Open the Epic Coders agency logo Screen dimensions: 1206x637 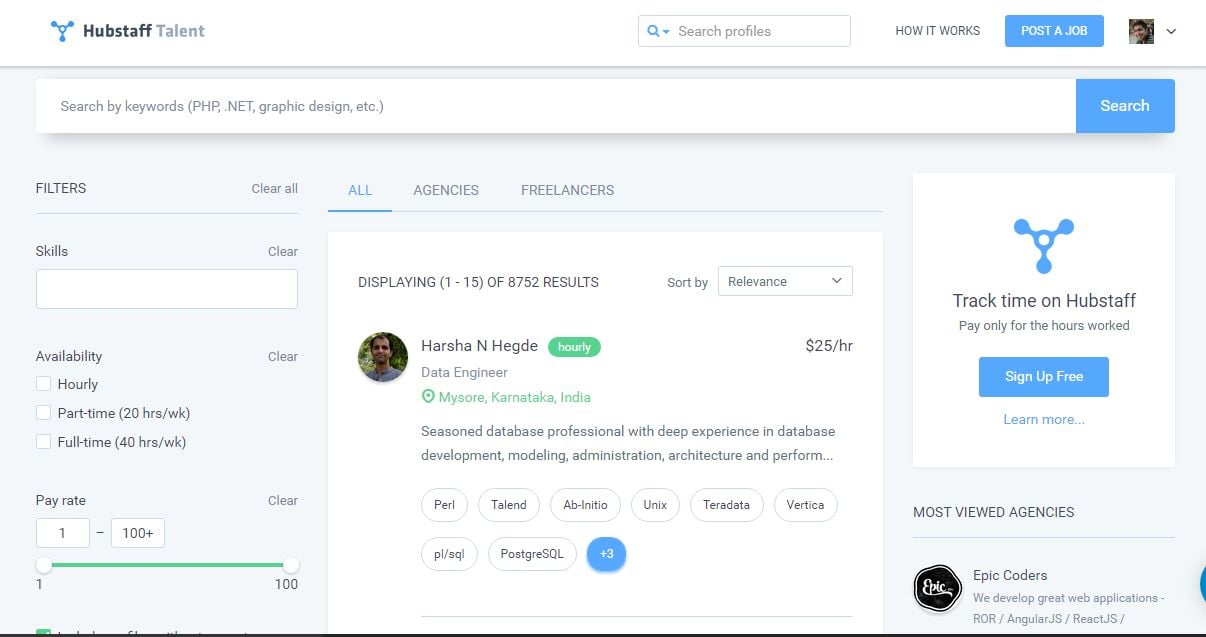pos(937,589)
